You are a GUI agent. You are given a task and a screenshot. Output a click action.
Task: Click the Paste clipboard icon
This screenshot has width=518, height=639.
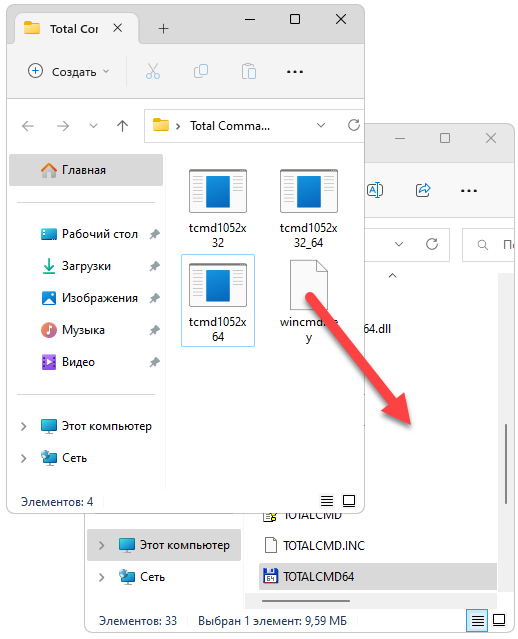[249, 71]
